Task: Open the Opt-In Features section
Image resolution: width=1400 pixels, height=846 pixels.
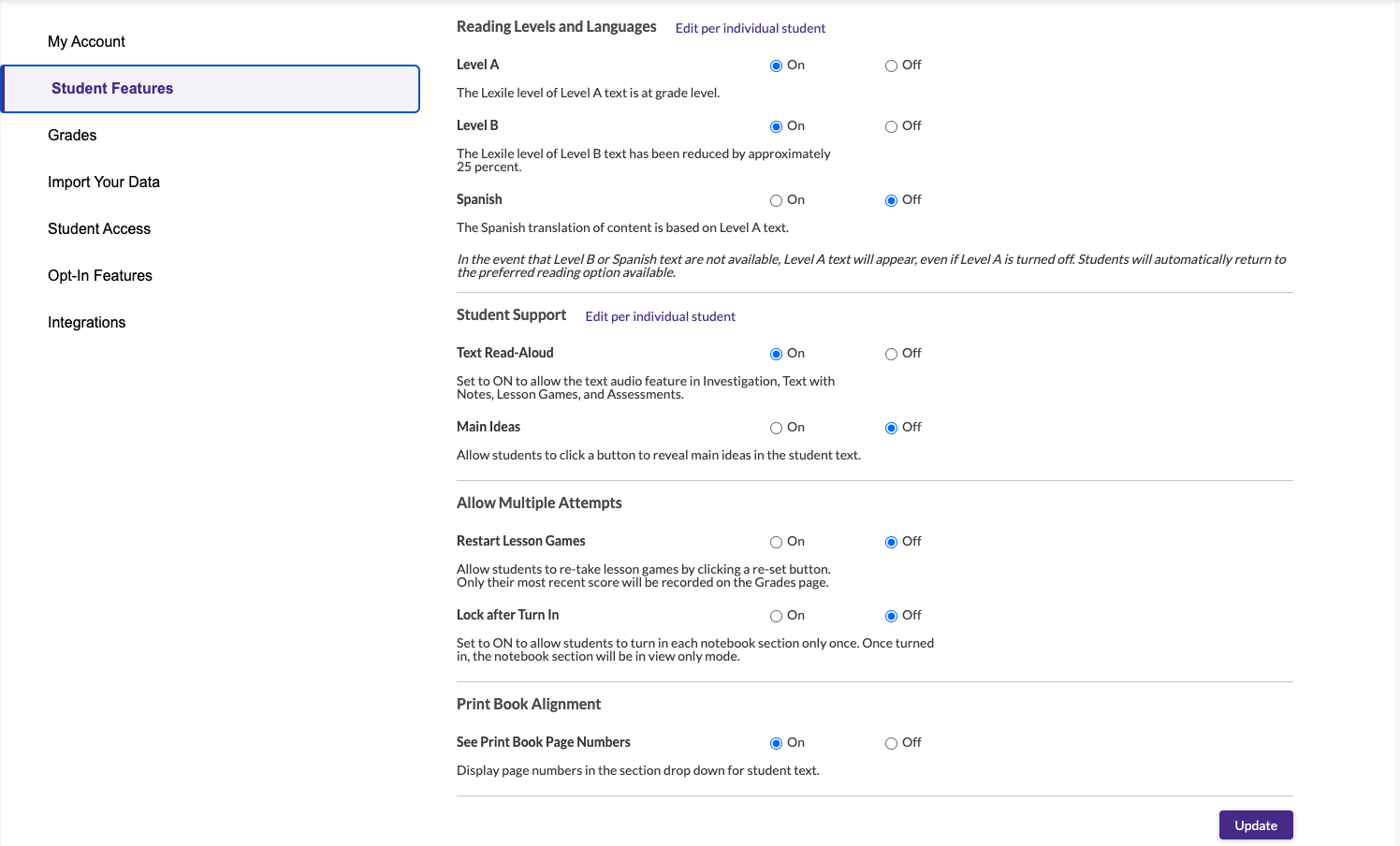Action: pos(99,275)
